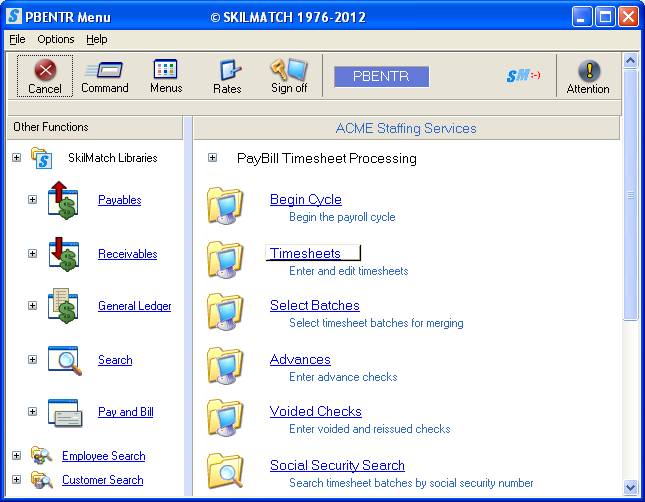The width and height of the screenshot is (645, 502).
Task: Click the Search magnifier icon
Action: coord(64,360)
